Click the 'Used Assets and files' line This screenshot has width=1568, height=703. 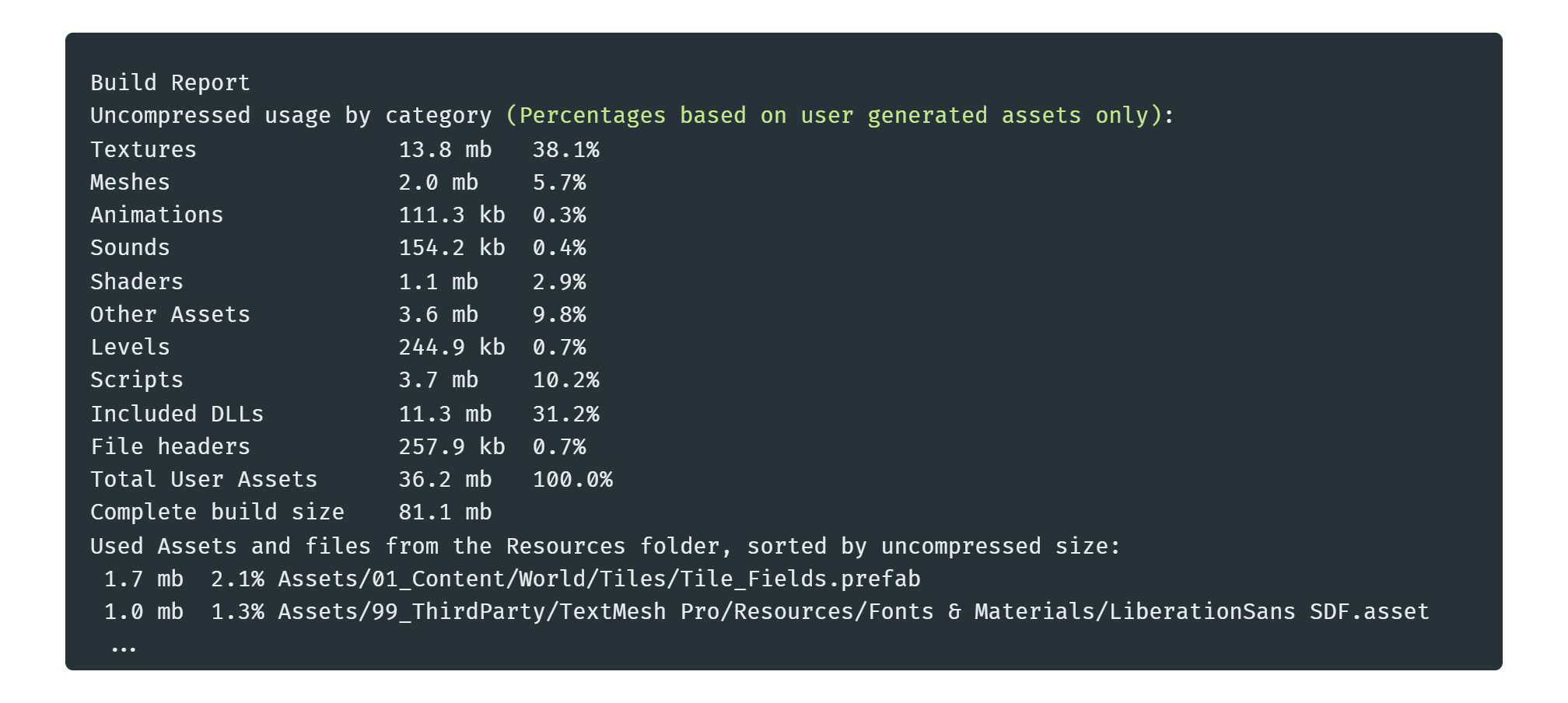[x=605, y=546]
